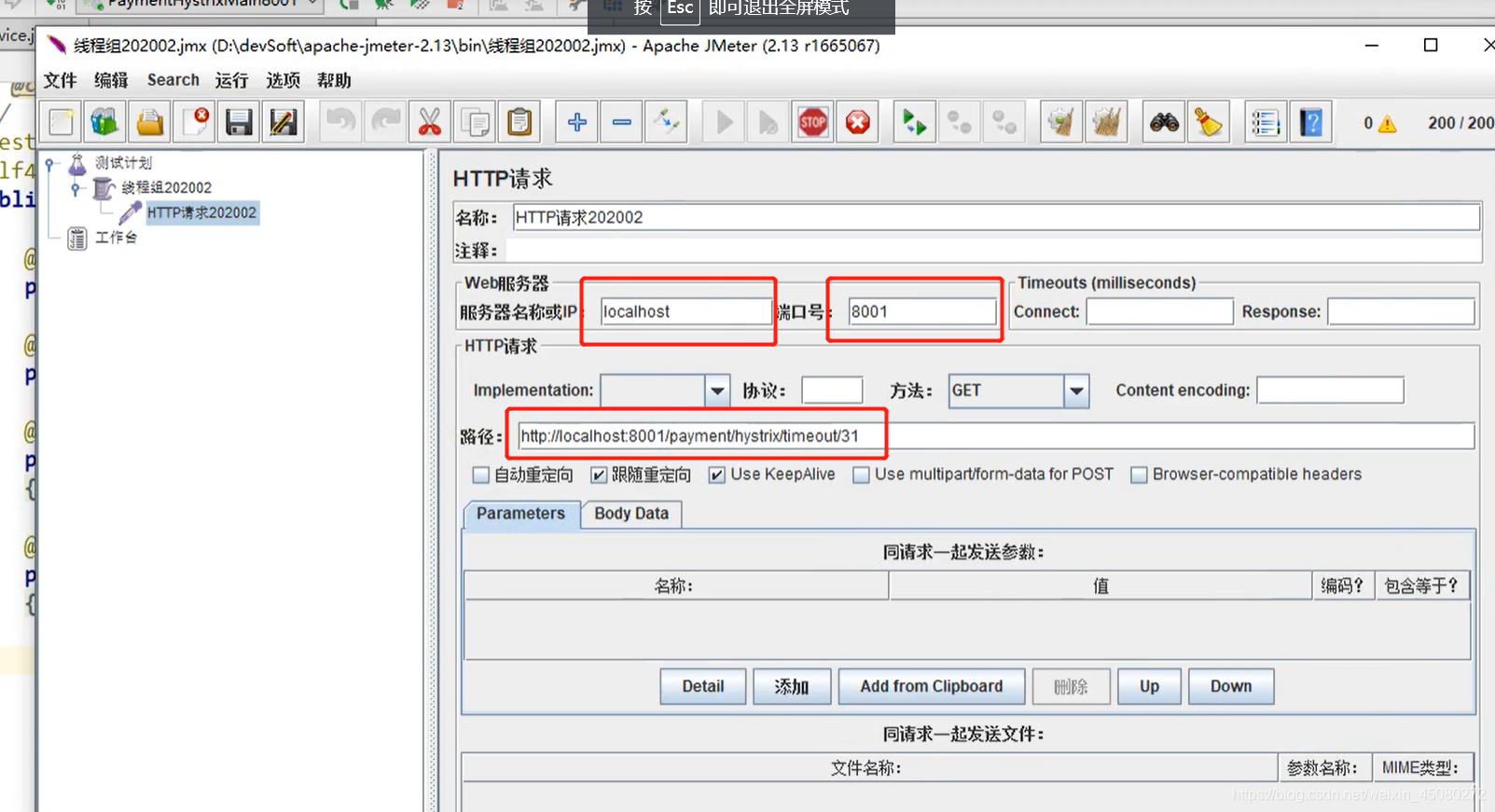Collapse the 测试计划 tree node
Screen dimensions: 1495x812
pos(49,164)
